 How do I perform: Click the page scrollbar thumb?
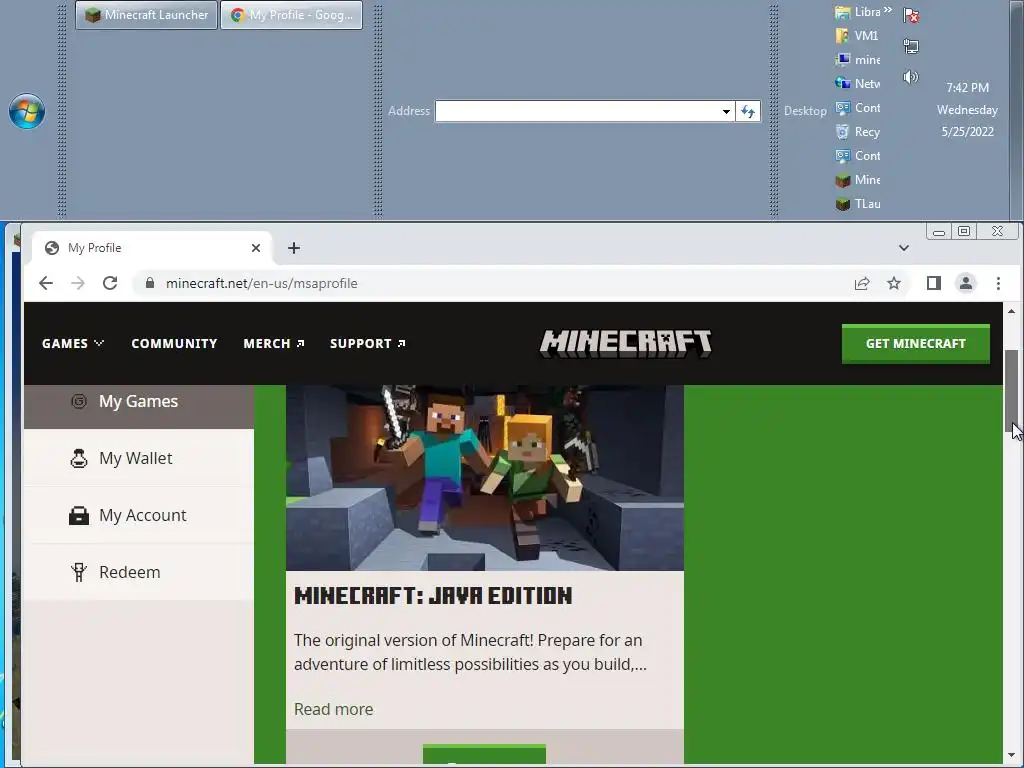click(1012, 391)
